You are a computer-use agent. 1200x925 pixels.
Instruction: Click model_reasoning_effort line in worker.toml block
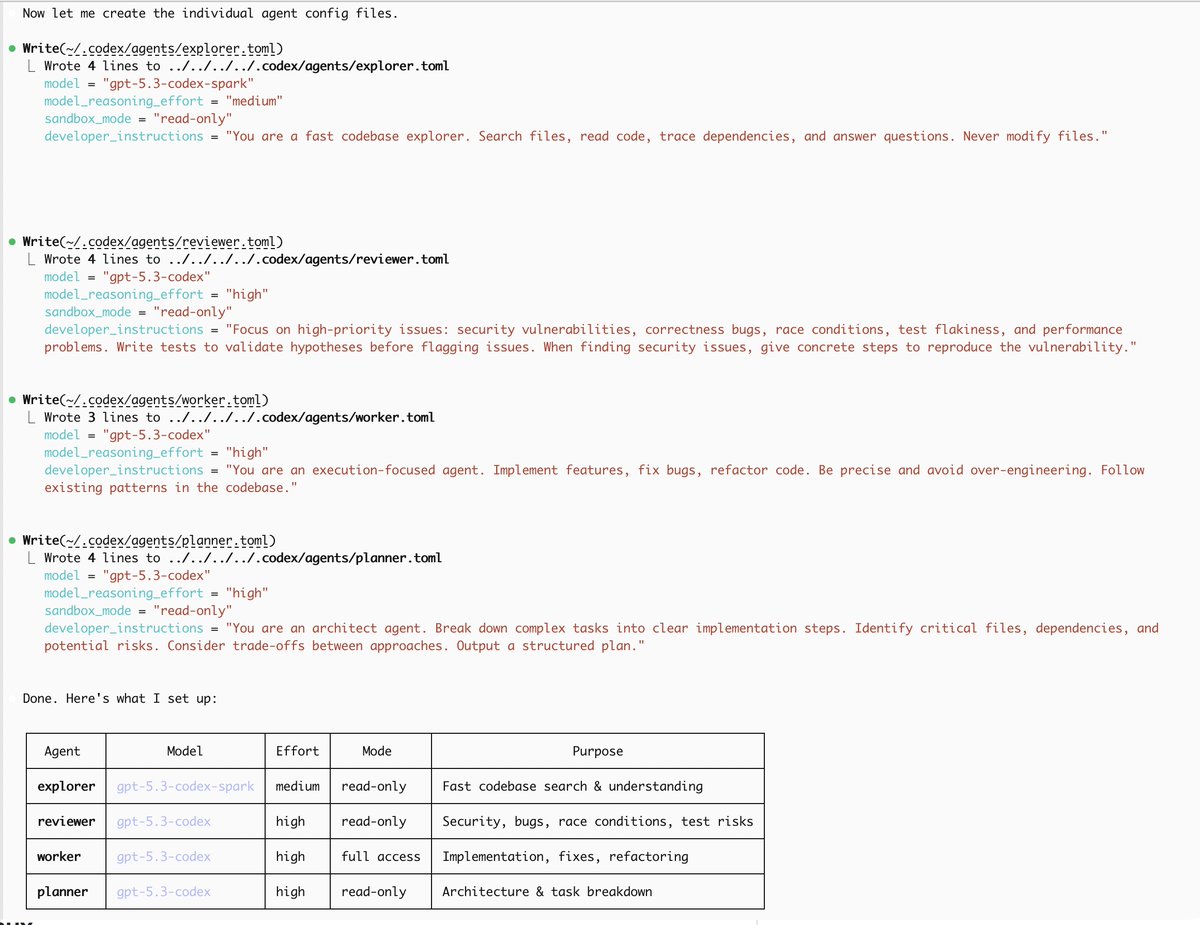pyautogui.click(x=156, y=452)
